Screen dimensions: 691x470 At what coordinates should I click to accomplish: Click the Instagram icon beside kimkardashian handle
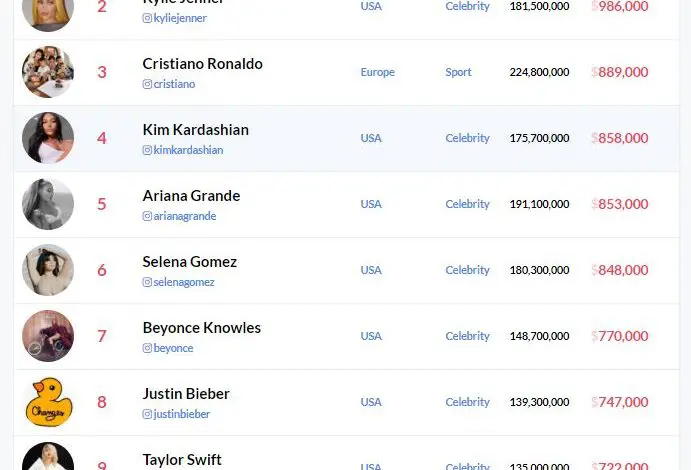(147, 150)
